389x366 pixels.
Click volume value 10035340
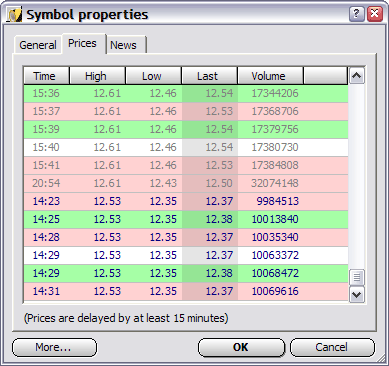click(275, 237)
